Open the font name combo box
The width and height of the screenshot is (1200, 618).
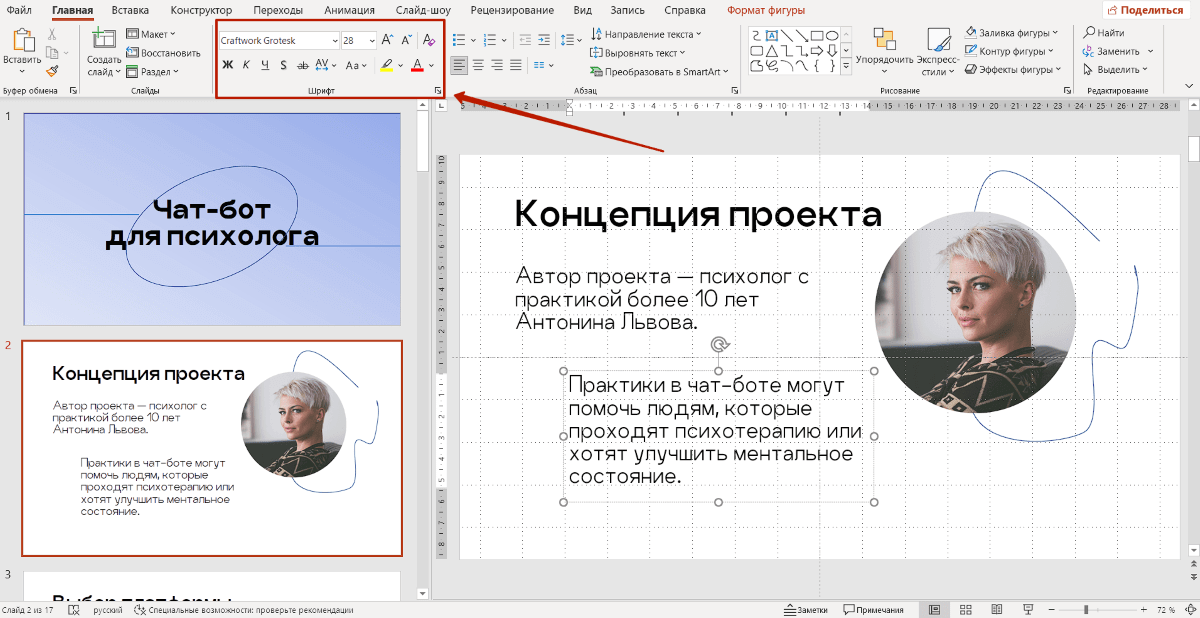pyautogui.click(x=279, y=40)
